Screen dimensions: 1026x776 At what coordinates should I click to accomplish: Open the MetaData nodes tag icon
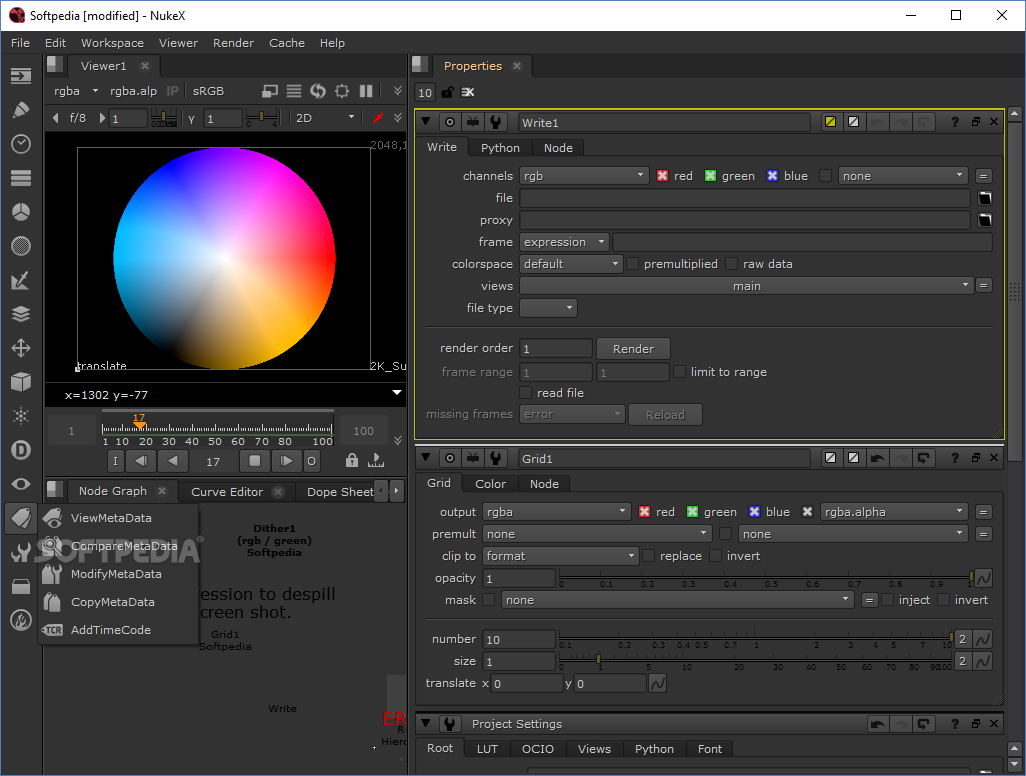[21, 518]
